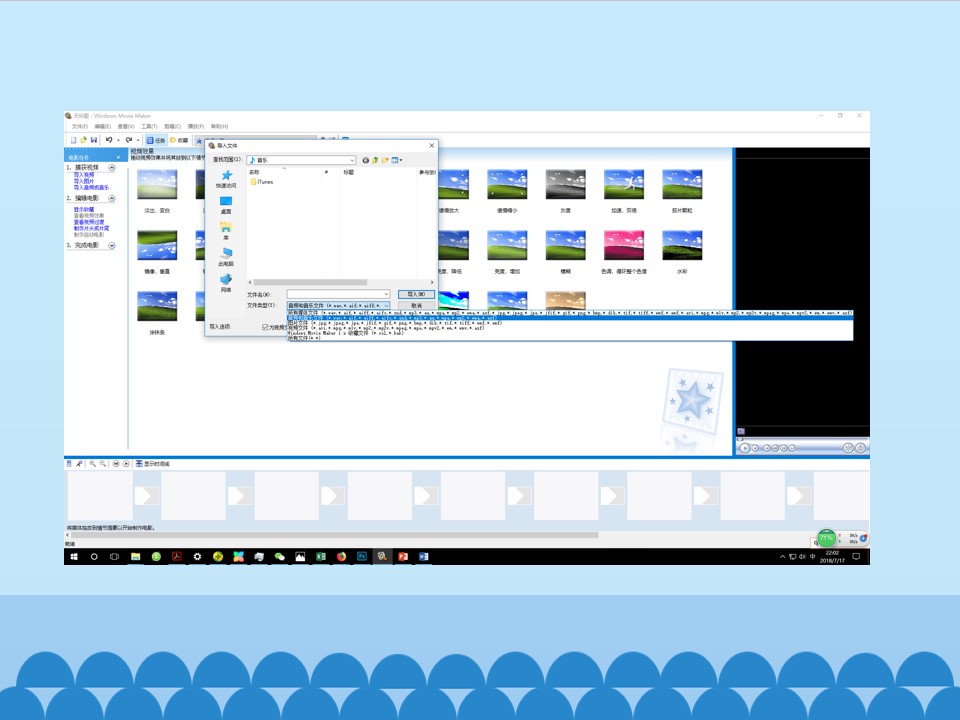This screenshot has height=720, width=960.
Task: Toggle the Collections (收藏) pane button
Action: [179, 140]
